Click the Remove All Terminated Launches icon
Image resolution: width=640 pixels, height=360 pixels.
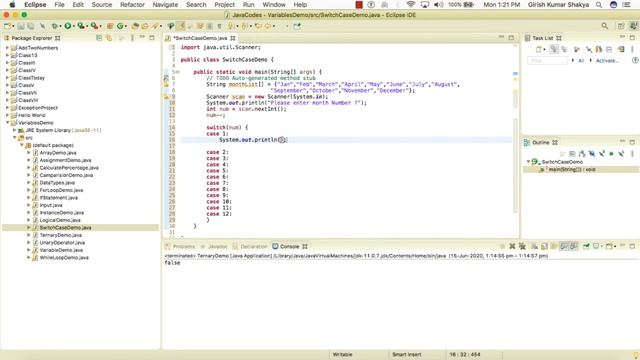(x=522, y=246)
